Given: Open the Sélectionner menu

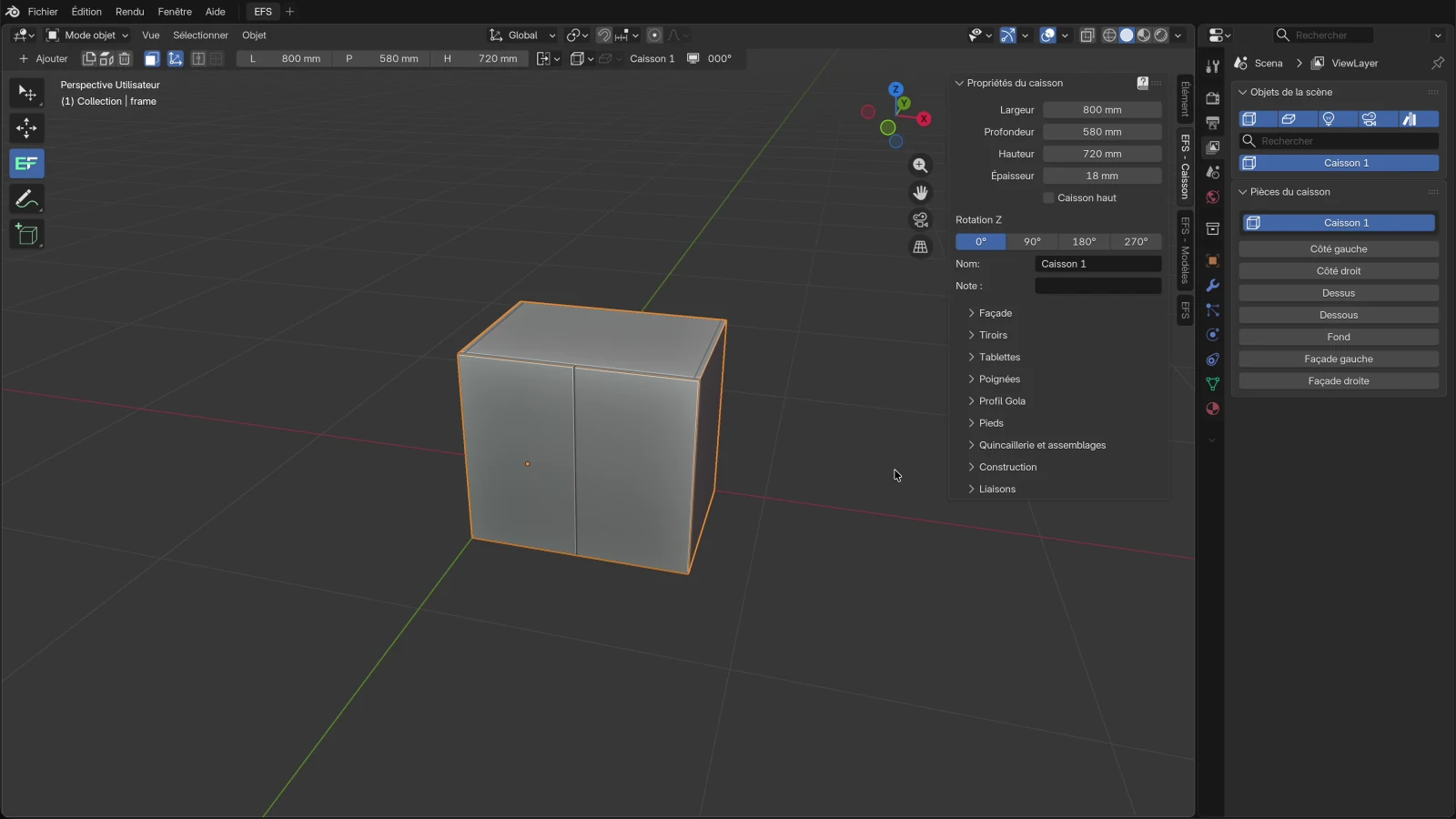Looking at the screenshot, I should point(200,35).
